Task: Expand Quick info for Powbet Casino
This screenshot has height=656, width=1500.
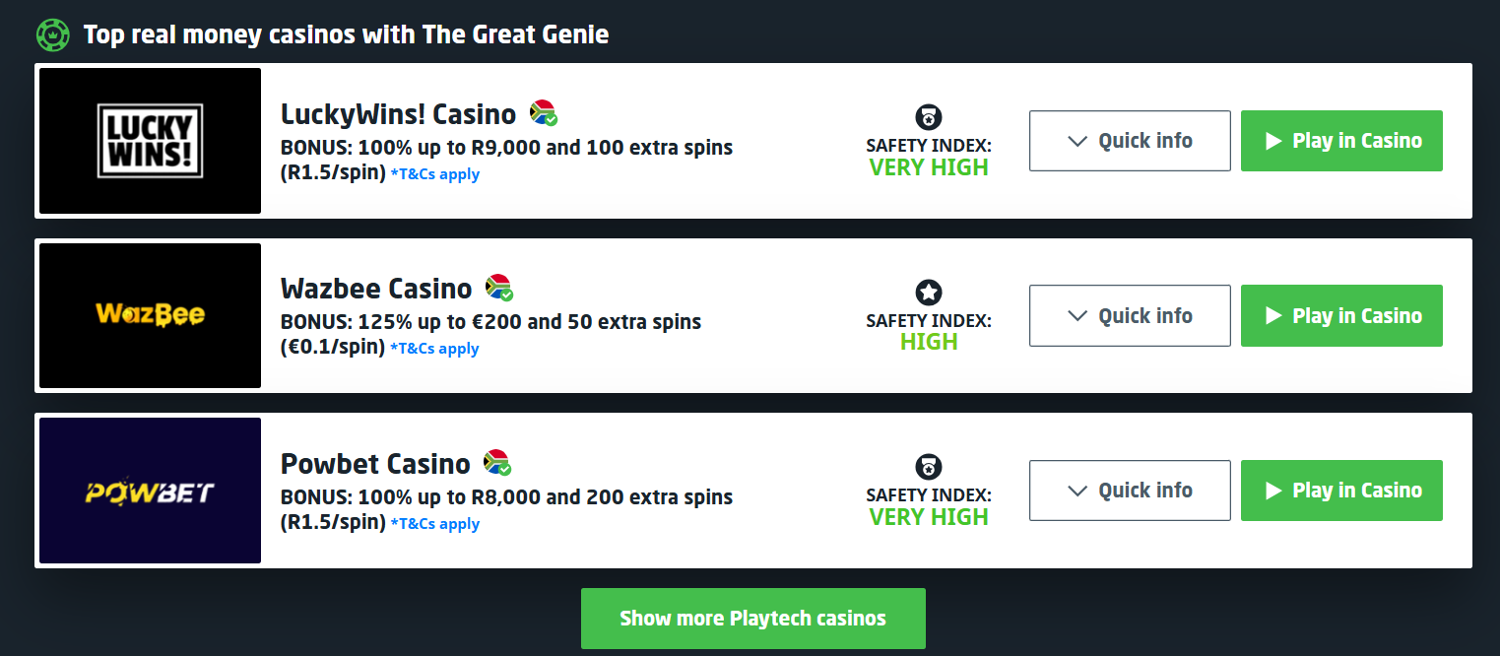Action: click(x=1129, y=491)
